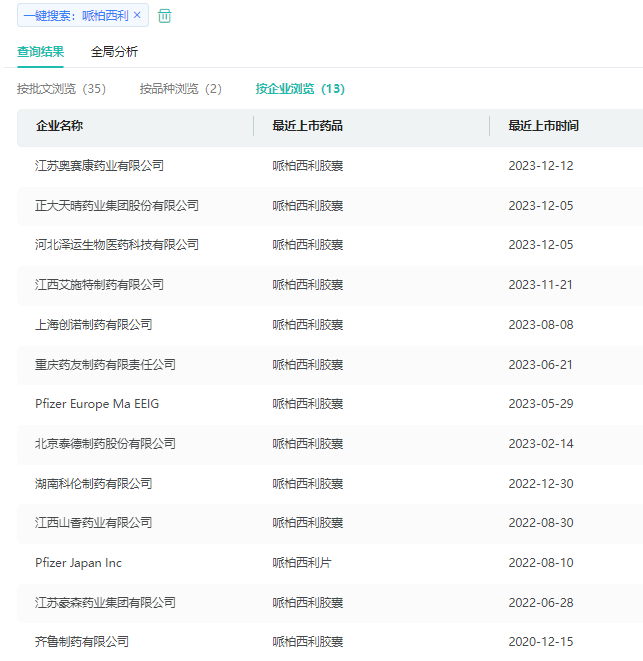Screen dimensions: 643x661
Task: Click the green trash icon to clear filters
Action: pos(164,16)
